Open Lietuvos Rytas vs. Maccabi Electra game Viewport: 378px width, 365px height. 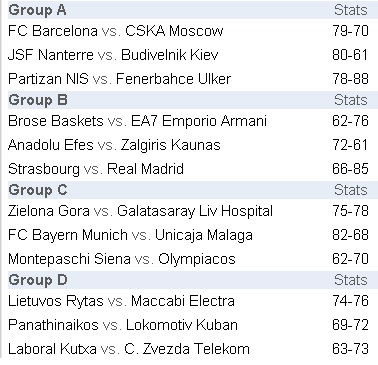pyautogui.click(x=121, y=301)
